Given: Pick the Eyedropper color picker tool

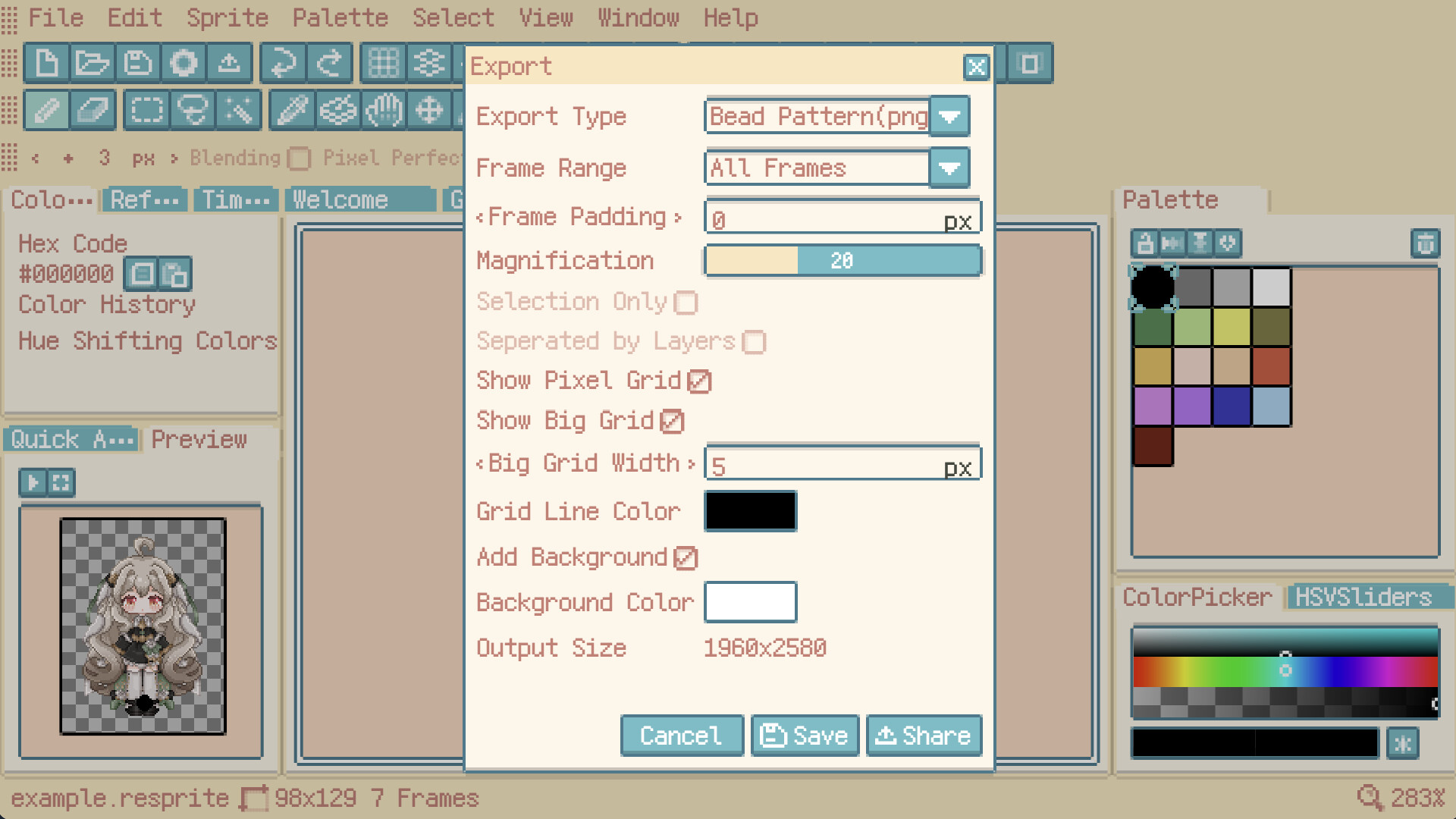Looking at the screenshot, I should click(292, 111).
